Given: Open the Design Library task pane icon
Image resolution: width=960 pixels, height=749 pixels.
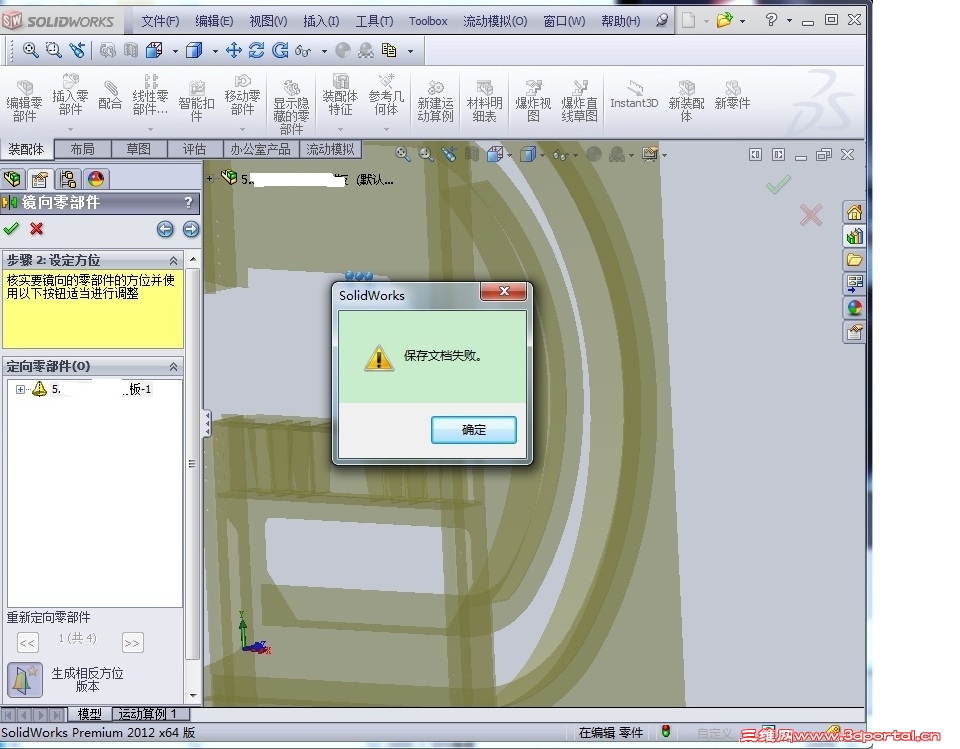Looking at the screenshot, I should point(855,236).
